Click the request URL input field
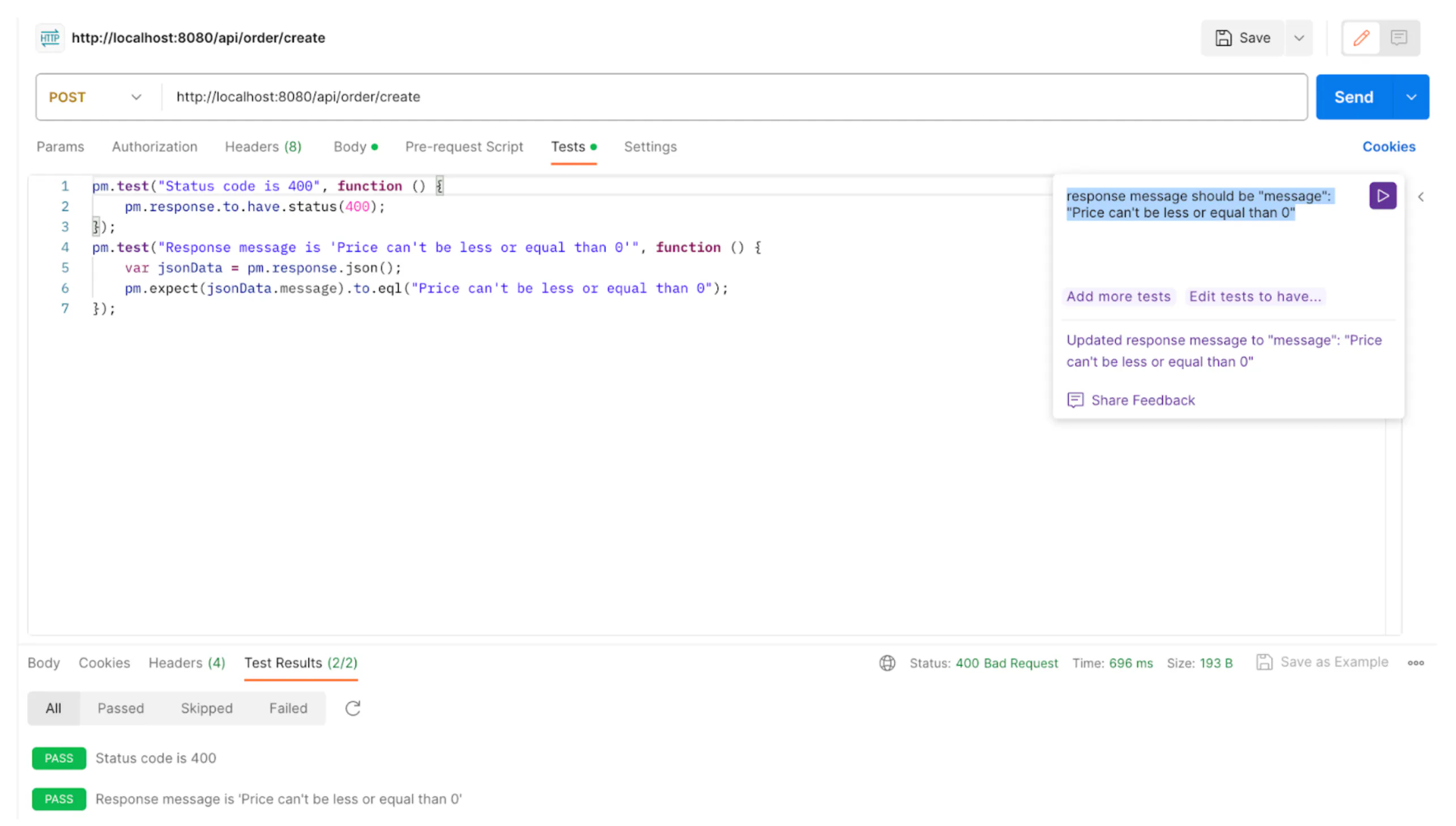 (510, 96)
